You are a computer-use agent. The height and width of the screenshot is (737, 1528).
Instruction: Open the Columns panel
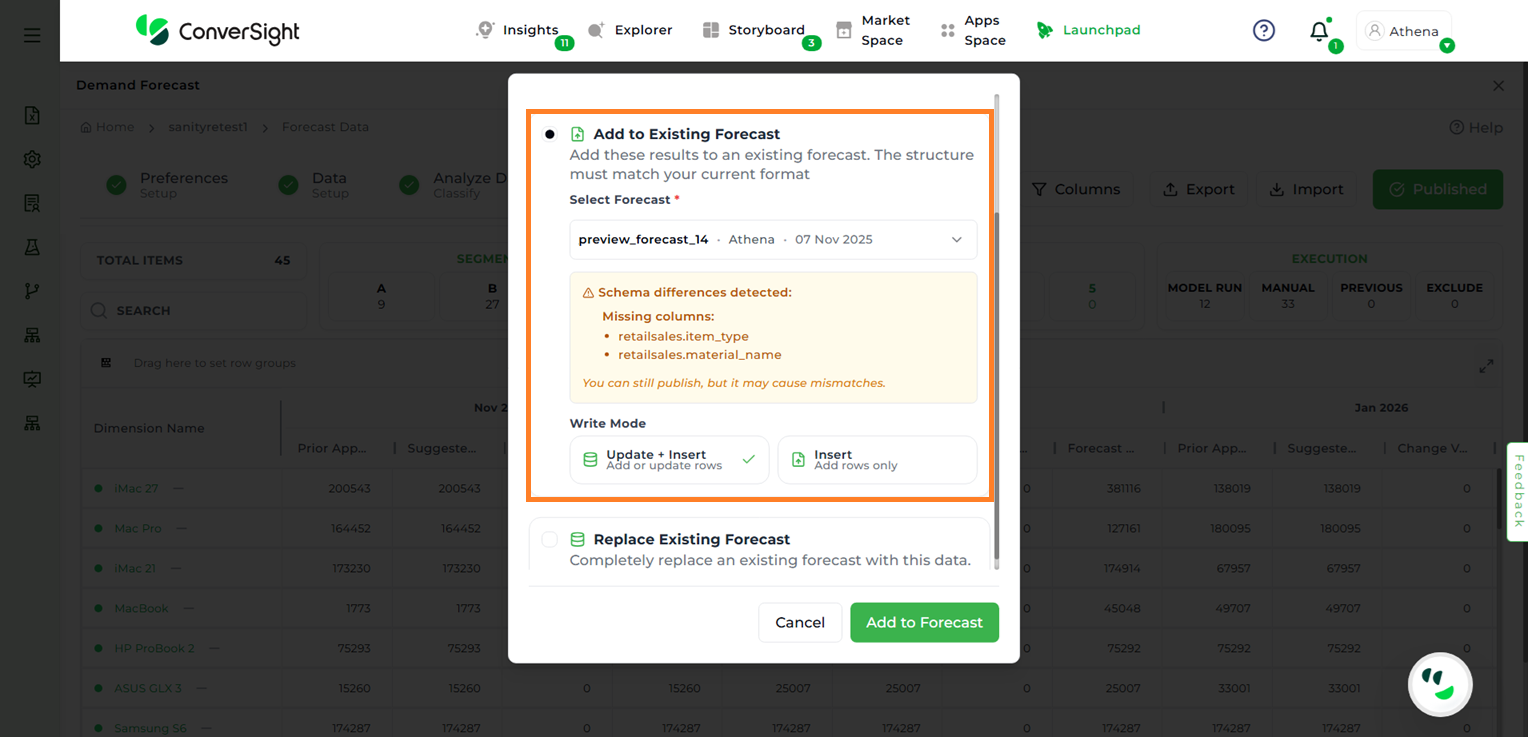click(x=1075, y=189)
